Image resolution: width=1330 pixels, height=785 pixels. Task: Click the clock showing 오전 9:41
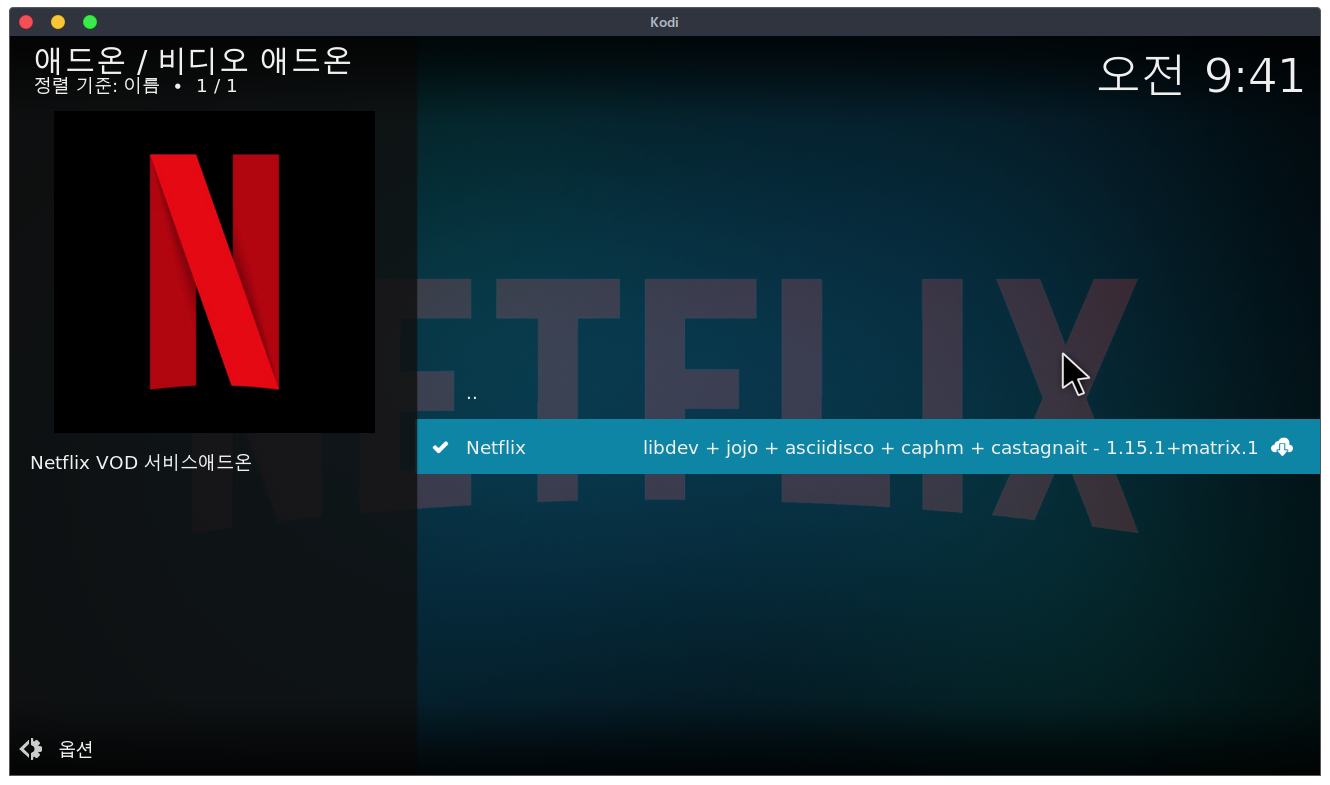coord(1201,75)
